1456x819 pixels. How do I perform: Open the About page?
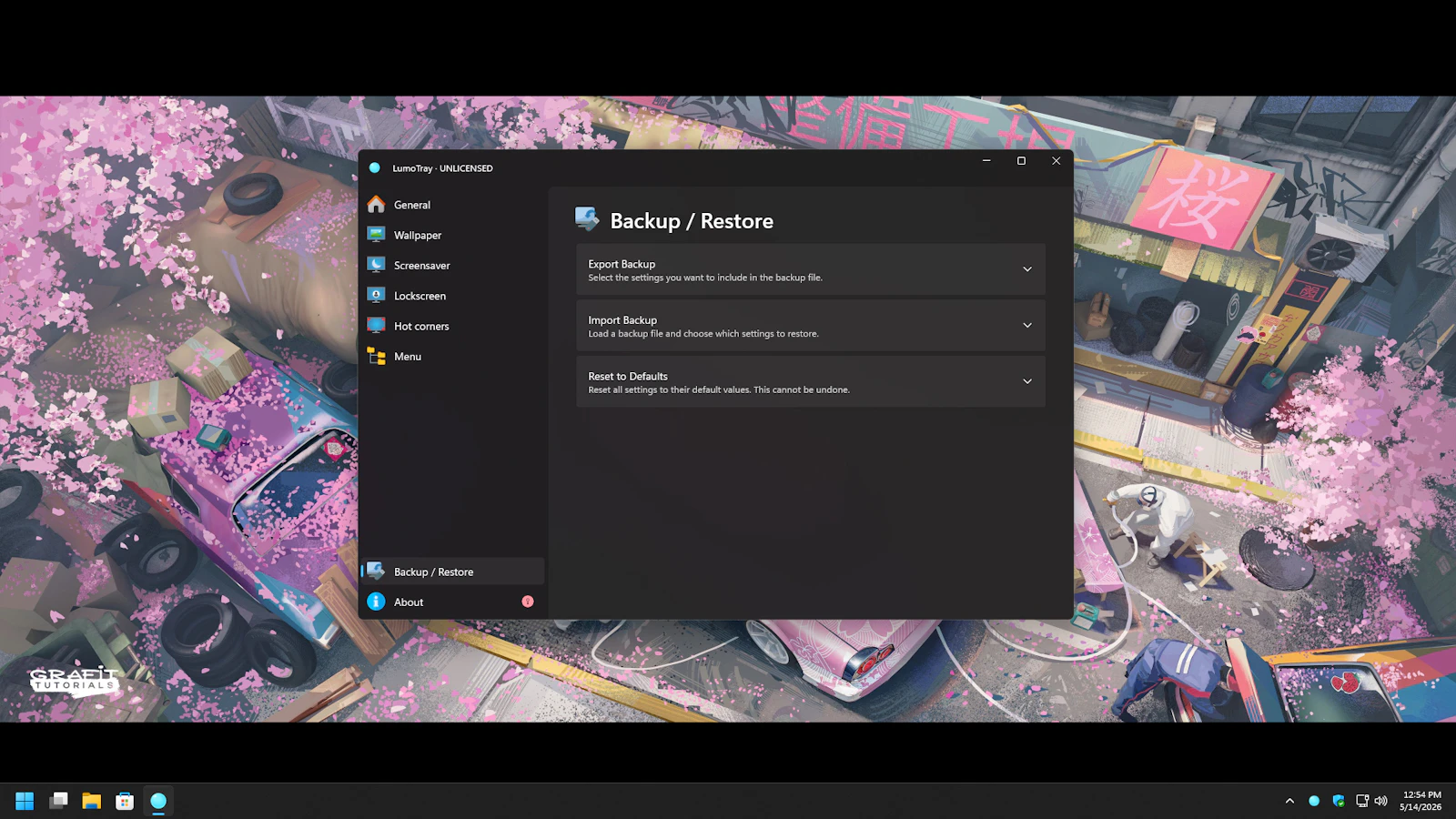point(453,602)
